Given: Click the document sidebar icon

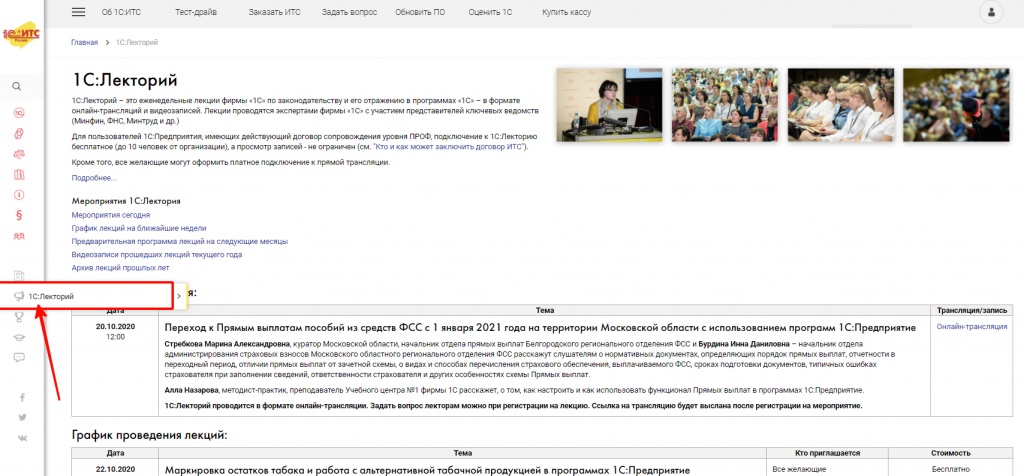Looking at the screenshot, I should coord(19,276).
